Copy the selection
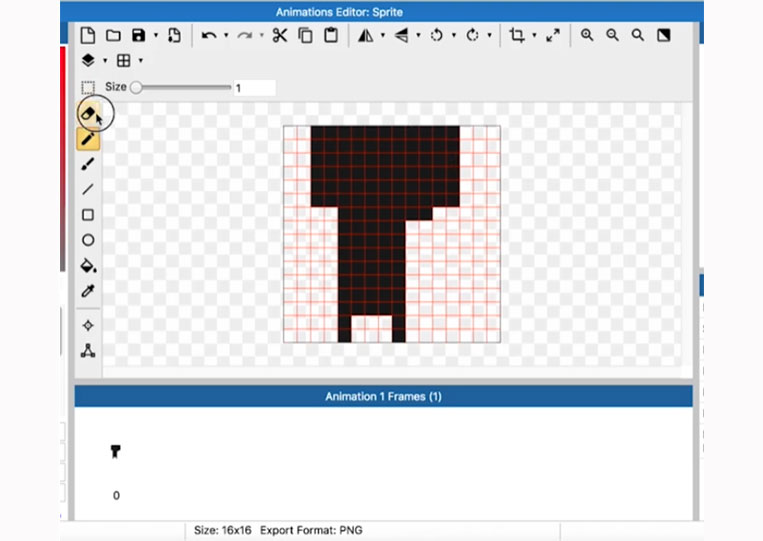Viewport: 763px width, 541px height. (306, 35)
